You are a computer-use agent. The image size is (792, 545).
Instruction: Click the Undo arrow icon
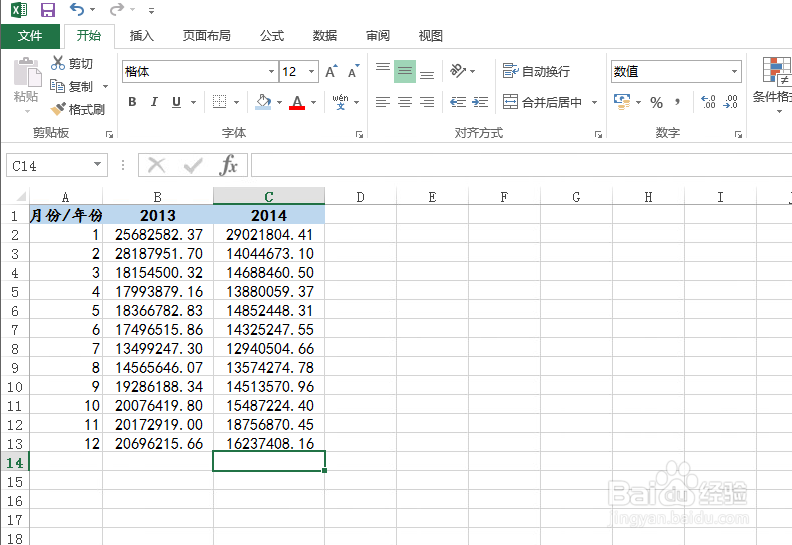pos(77,9)
